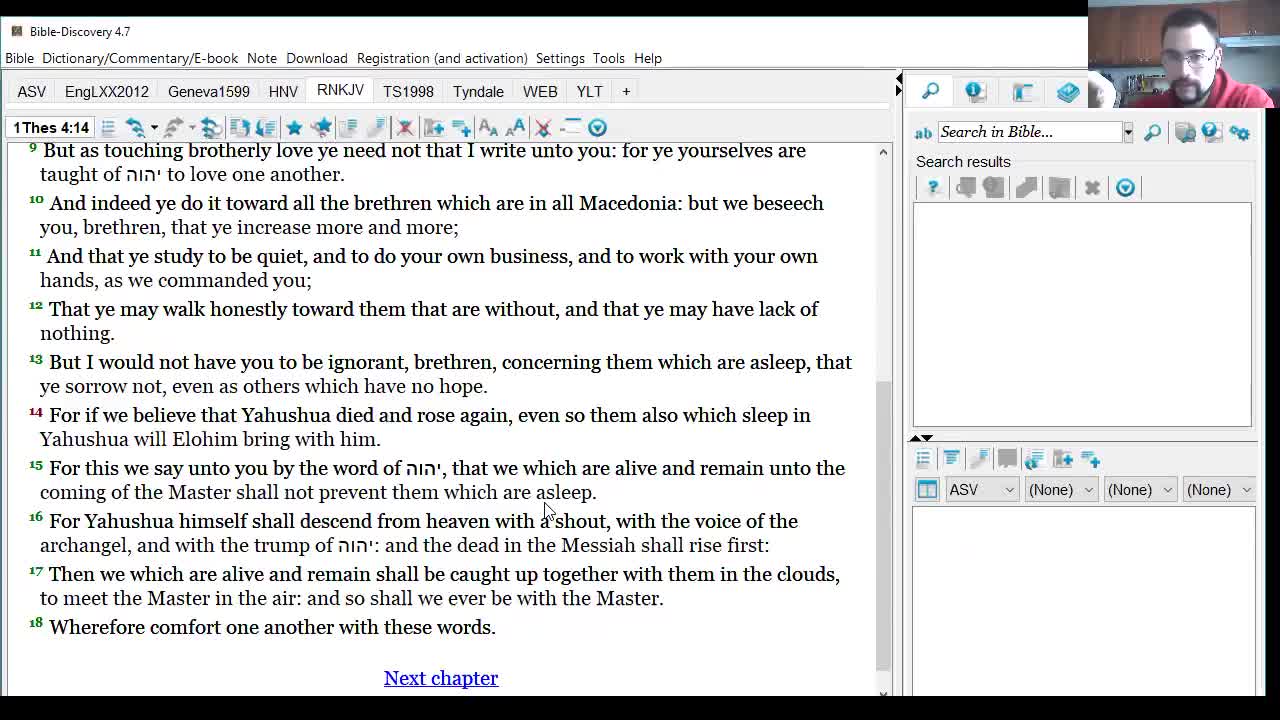The height and width of the screenshot is (720, 1280).
Task: Open the verse list icon beside reference box
Action: (x=108, y=128)
